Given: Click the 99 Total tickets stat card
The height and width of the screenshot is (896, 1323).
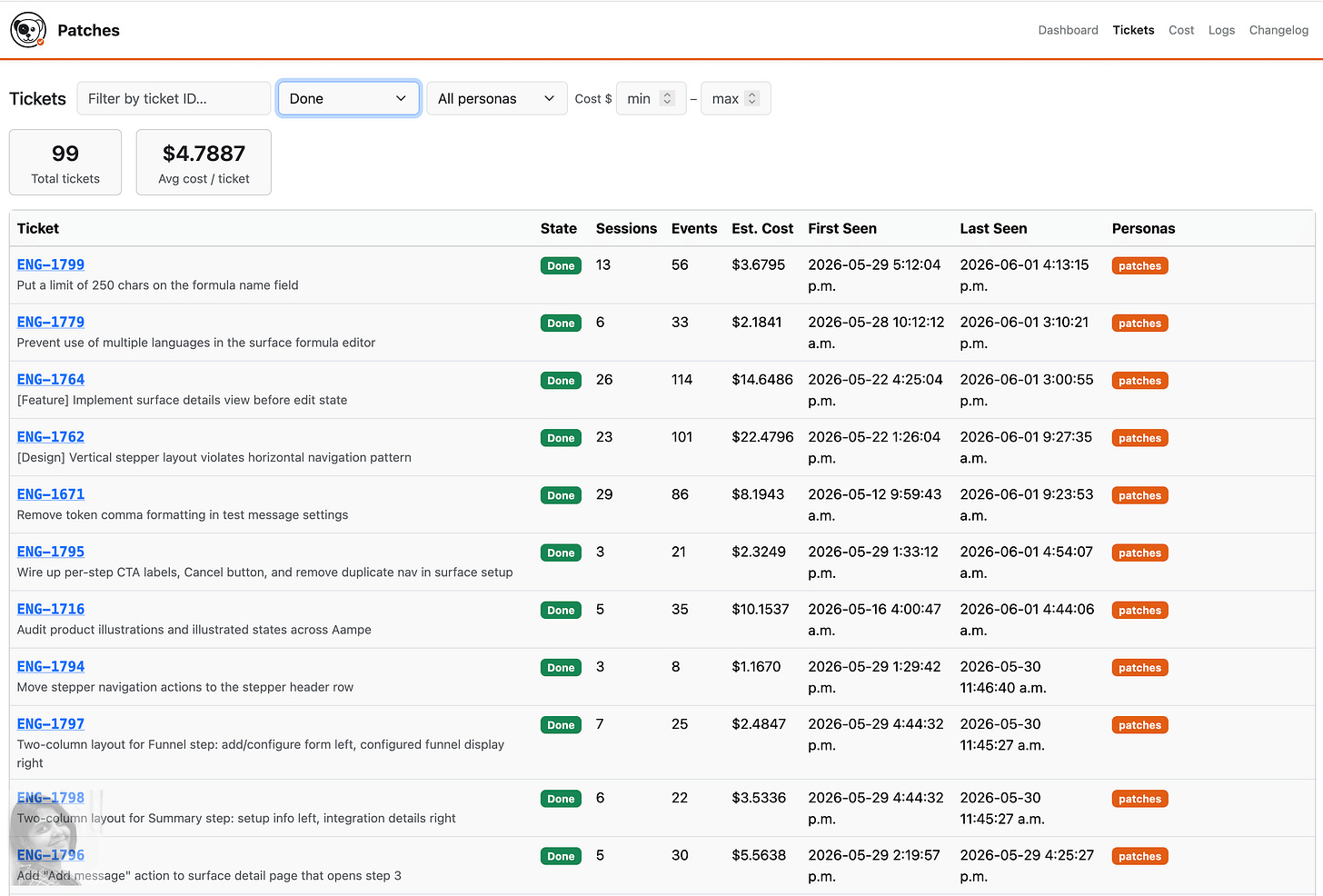Looking at the screenshot, I should pyautogui.click(x=65, y=162).
